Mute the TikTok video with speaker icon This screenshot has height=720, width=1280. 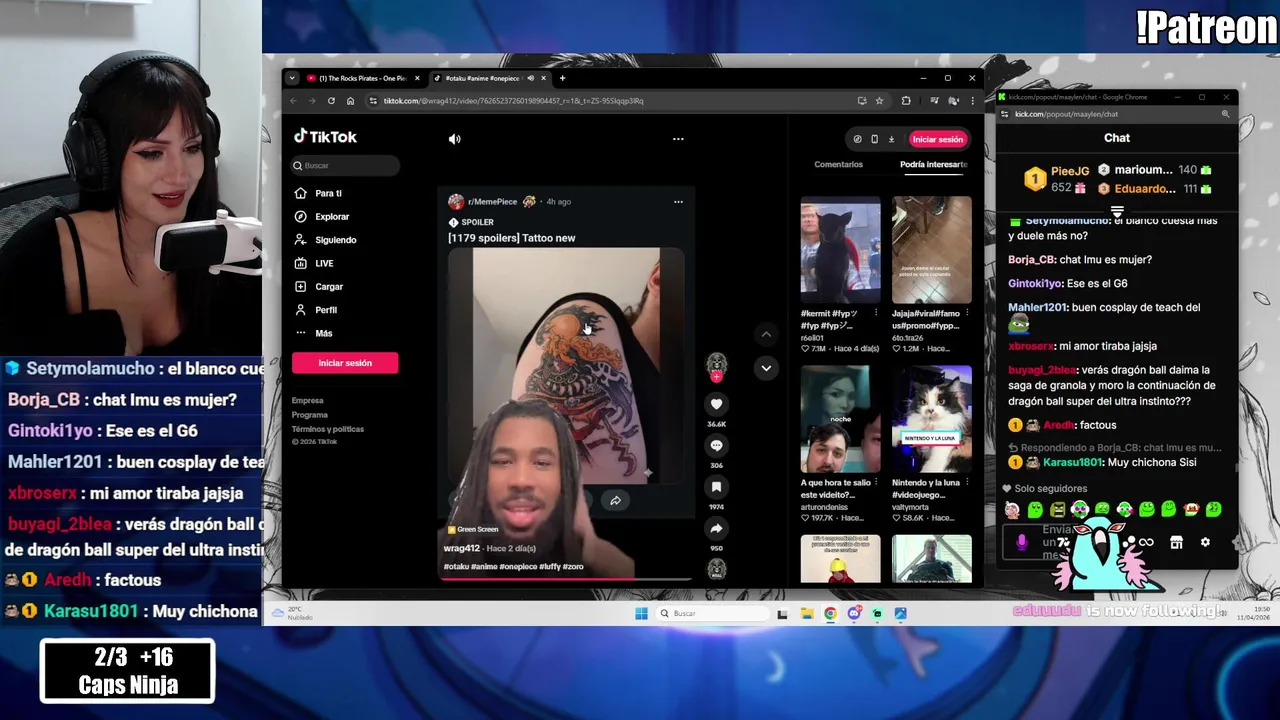coord(454,139)
